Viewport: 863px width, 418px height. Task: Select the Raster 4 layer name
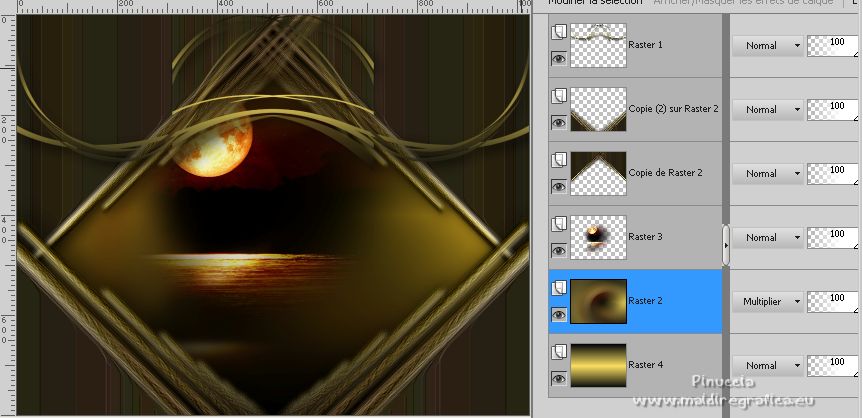click(646, 364)
